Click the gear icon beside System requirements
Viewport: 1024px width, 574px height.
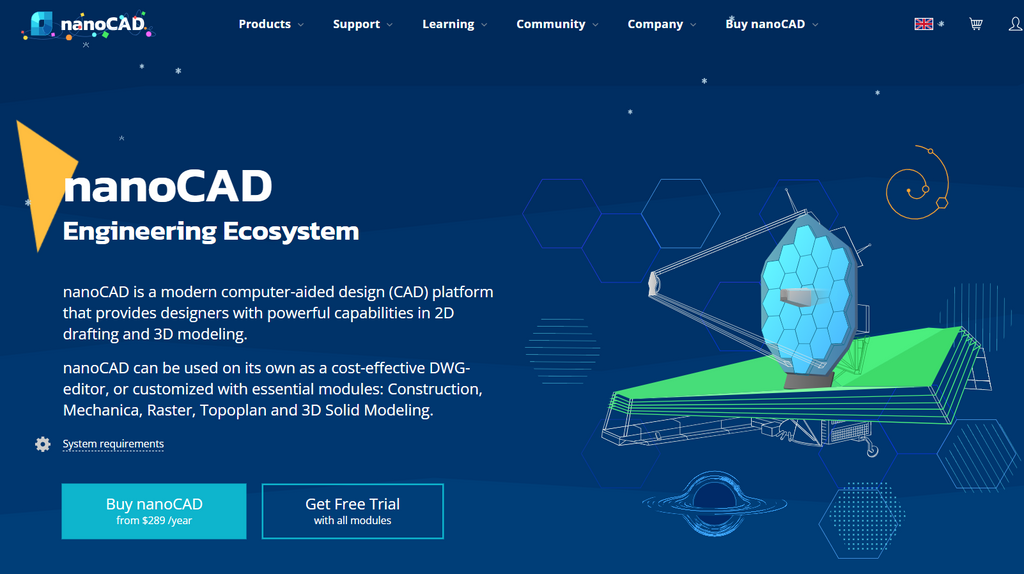point(42,444)
